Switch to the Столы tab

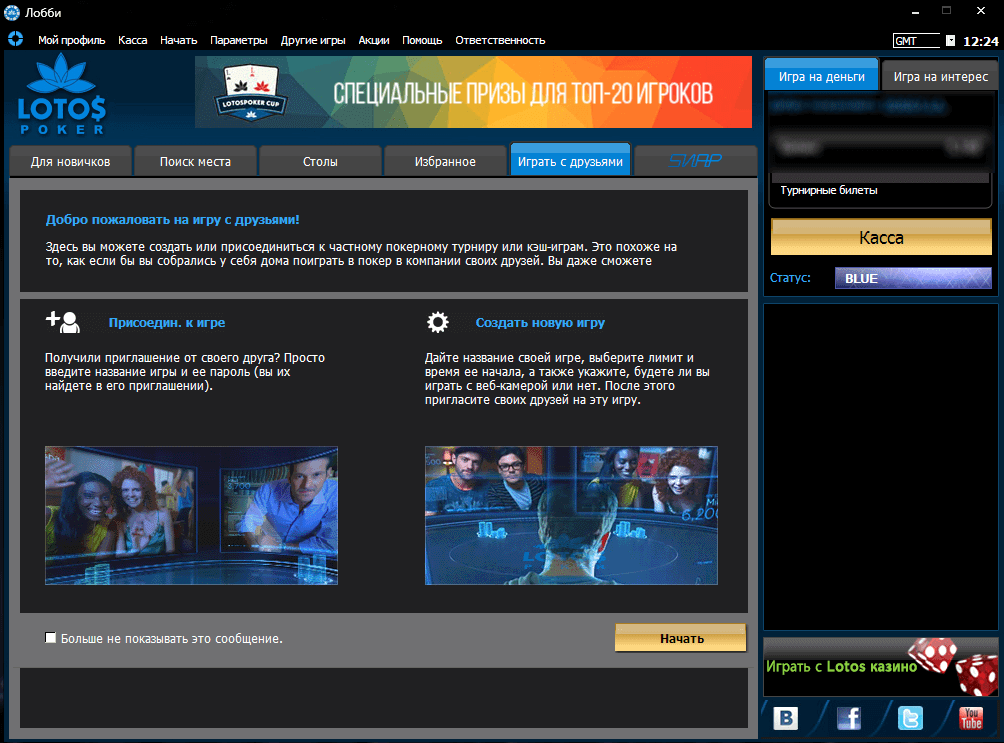320,161
